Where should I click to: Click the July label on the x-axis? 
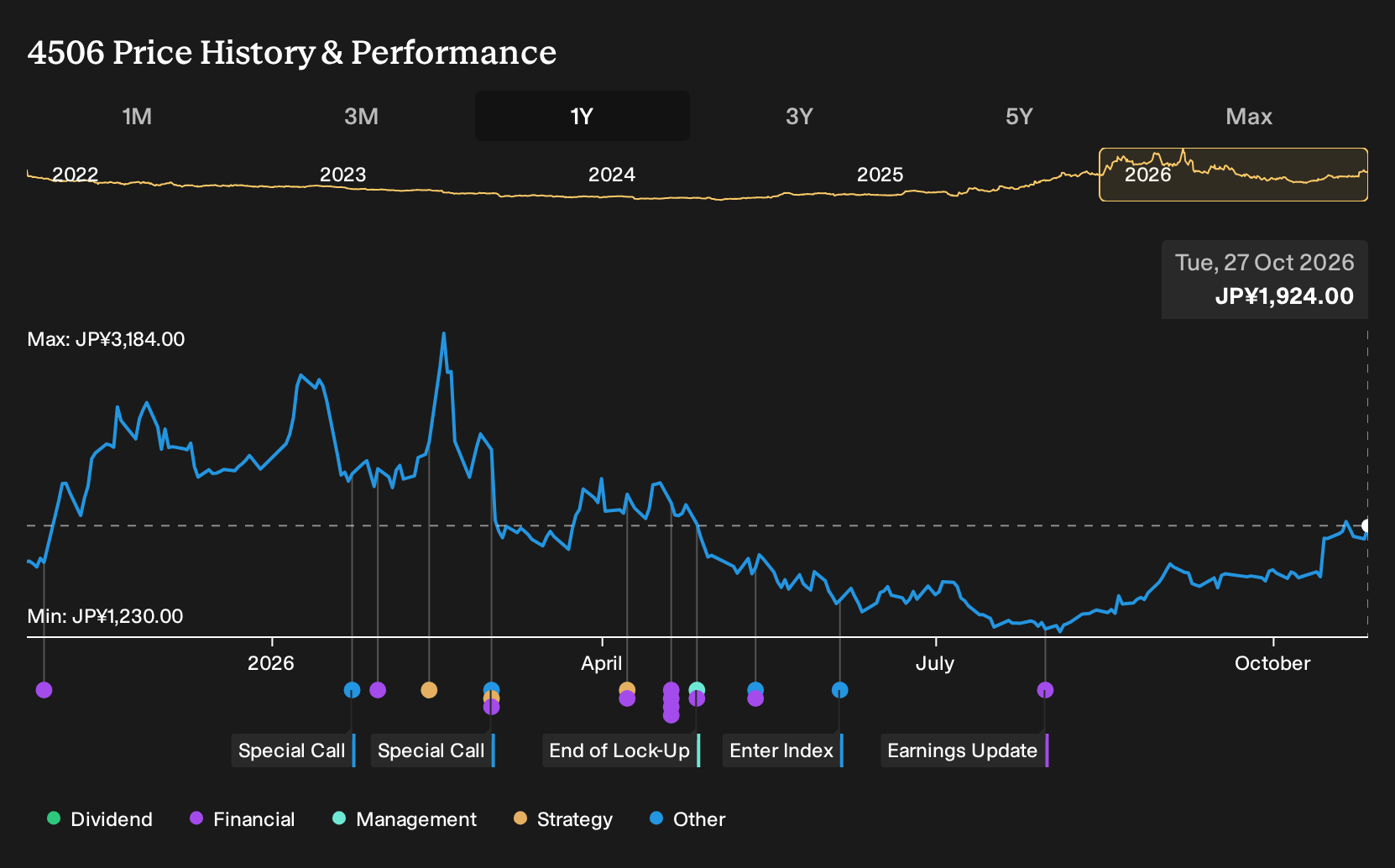[935, 663]
